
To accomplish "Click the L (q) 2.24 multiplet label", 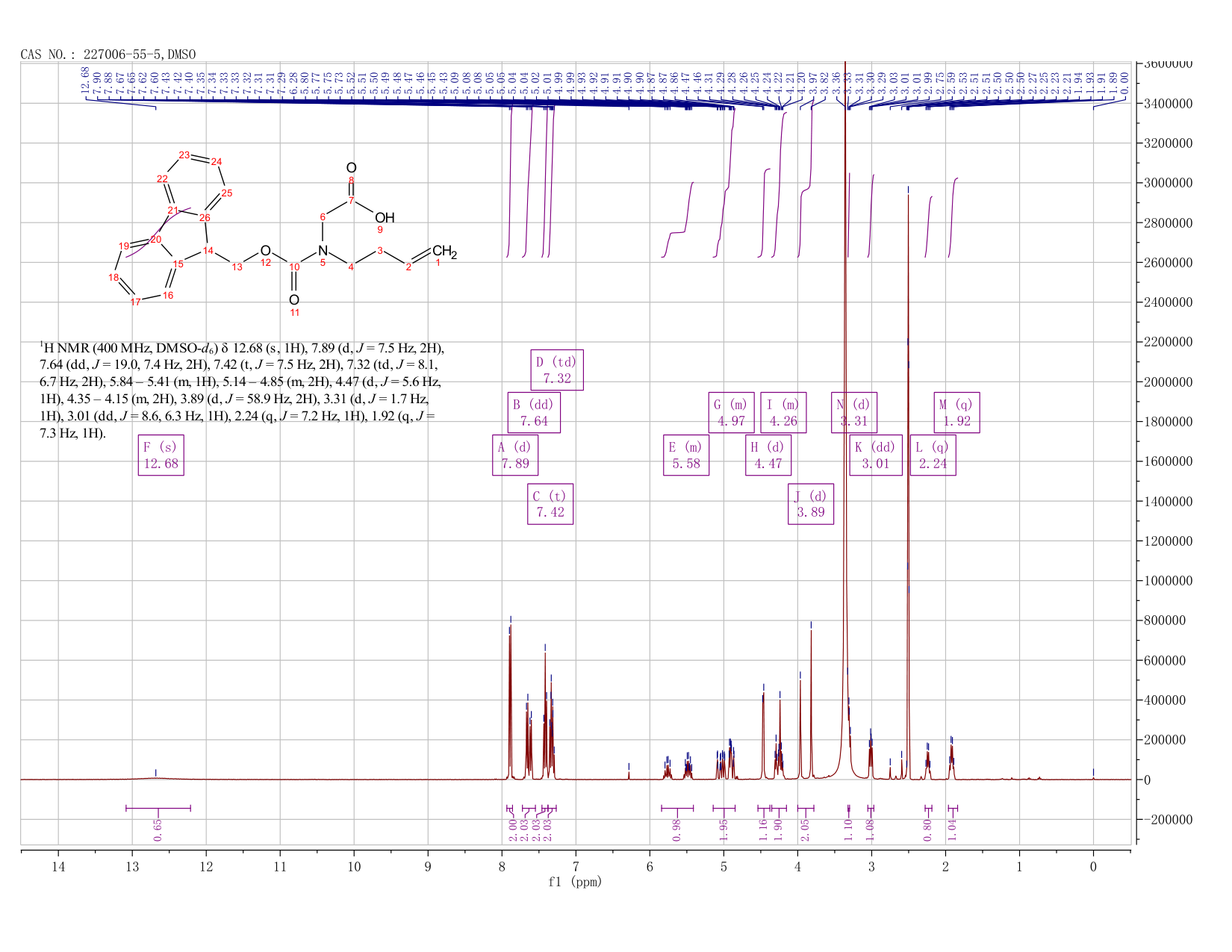I will point(933,455).
